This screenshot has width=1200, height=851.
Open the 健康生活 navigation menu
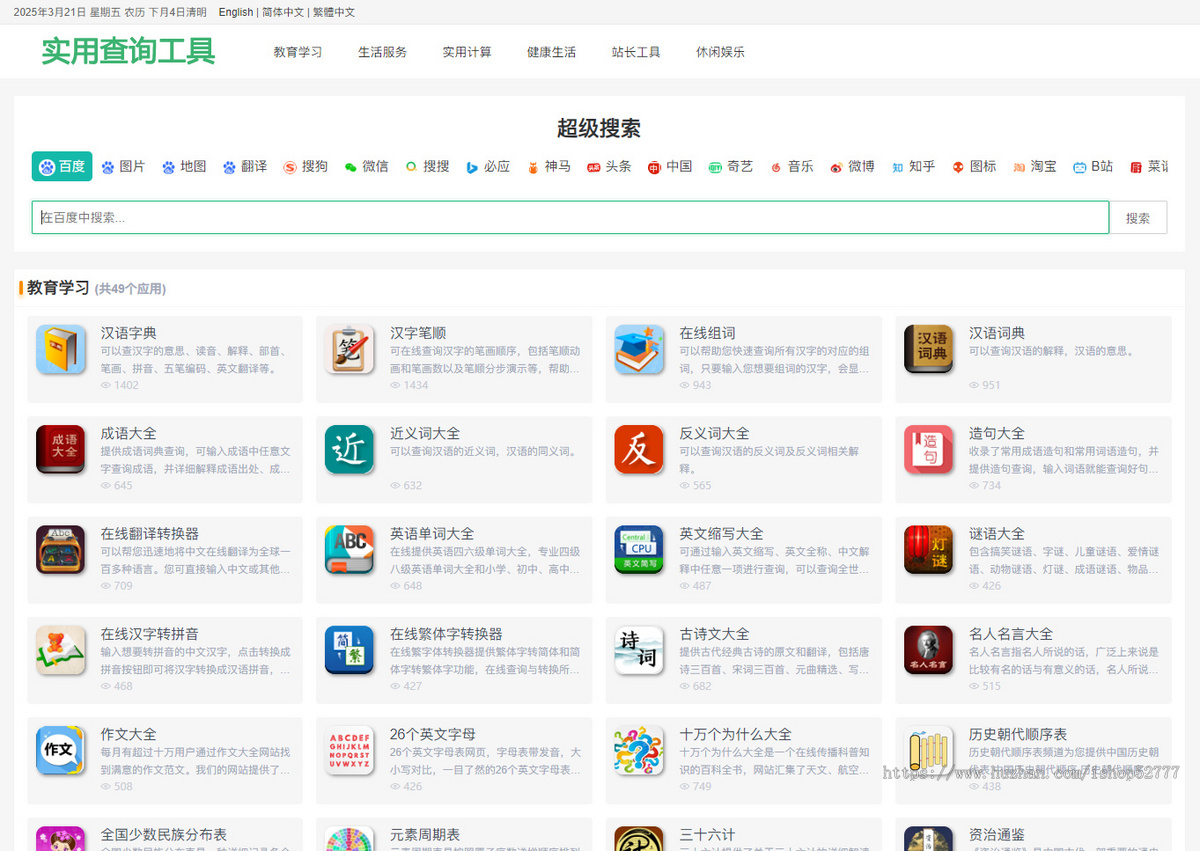[552, 52]
